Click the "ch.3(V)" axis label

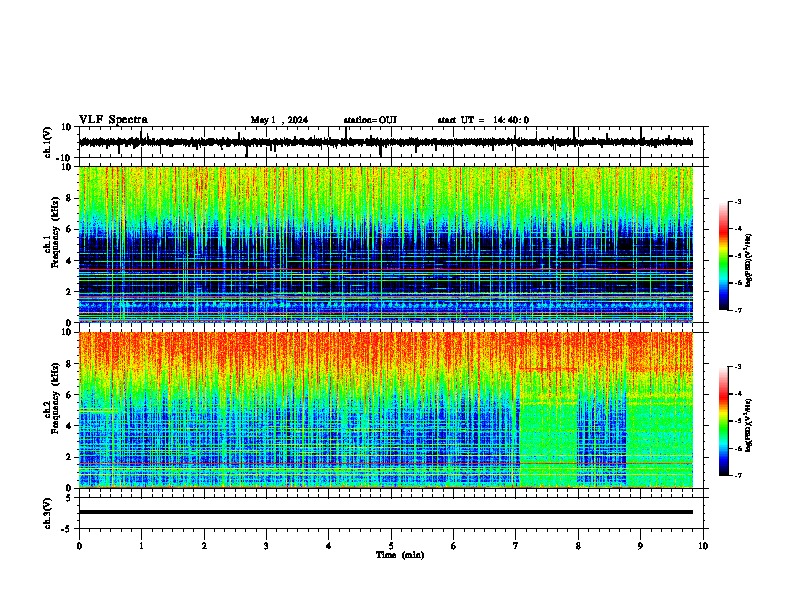[47, 513]
